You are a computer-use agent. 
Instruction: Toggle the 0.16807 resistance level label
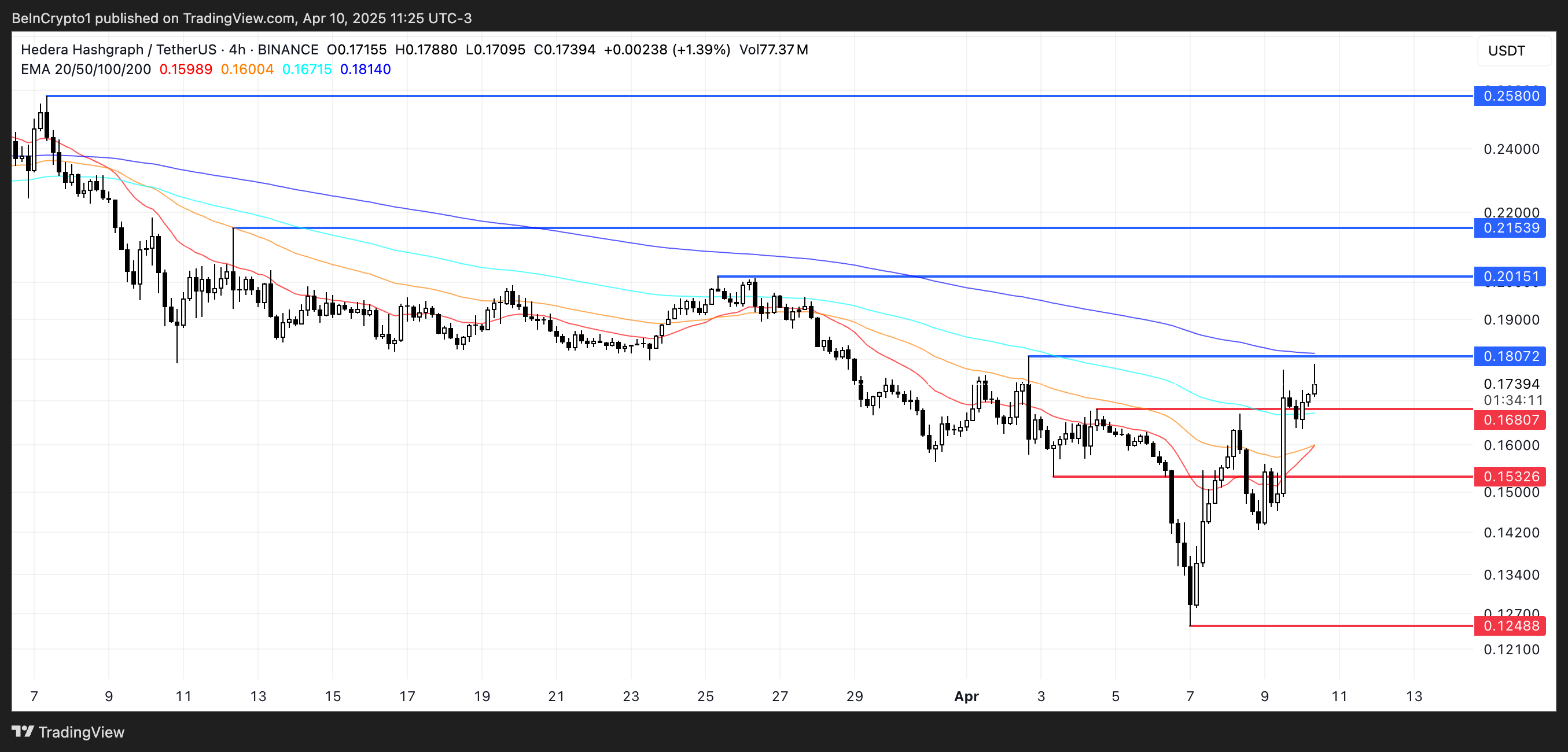coord(1510,420)
